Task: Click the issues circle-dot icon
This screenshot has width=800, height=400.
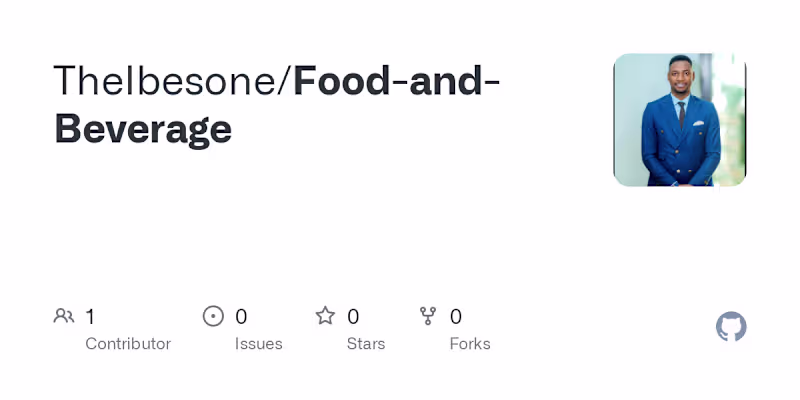Action: [213, 316]
